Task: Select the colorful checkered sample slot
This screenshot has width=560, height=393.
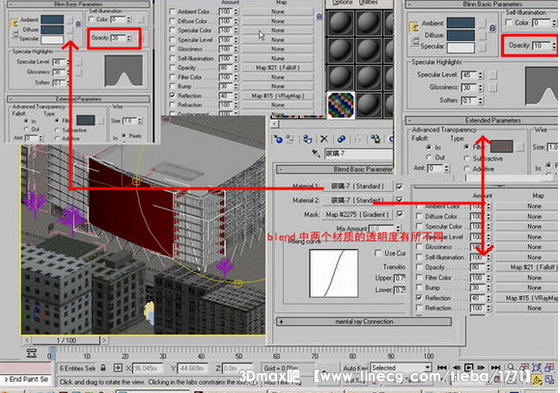Action: pyautogui.click(x=341, y=105)
